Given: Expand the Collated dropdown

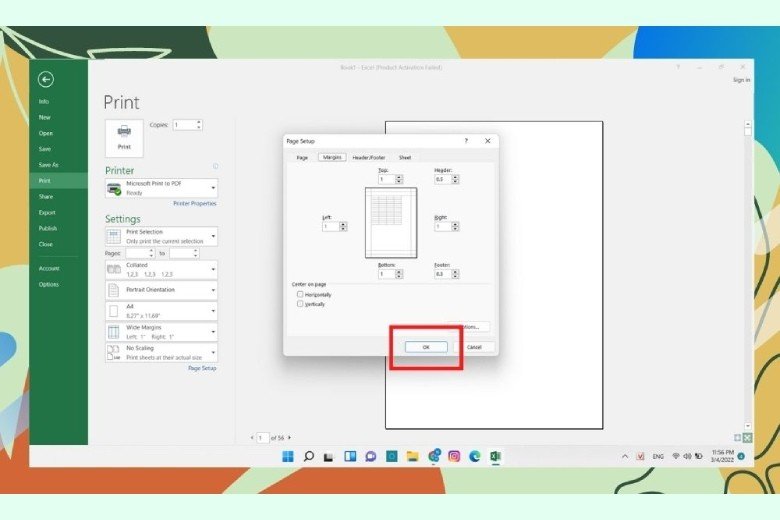Looking at the screenshot, I should [162, 270].
